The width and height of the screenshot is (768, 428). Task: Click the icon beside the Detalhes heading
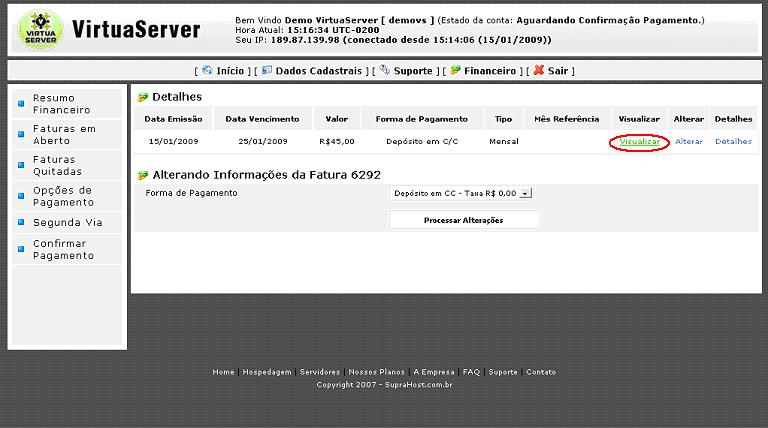pyautogui.click(x=143, y=97)
